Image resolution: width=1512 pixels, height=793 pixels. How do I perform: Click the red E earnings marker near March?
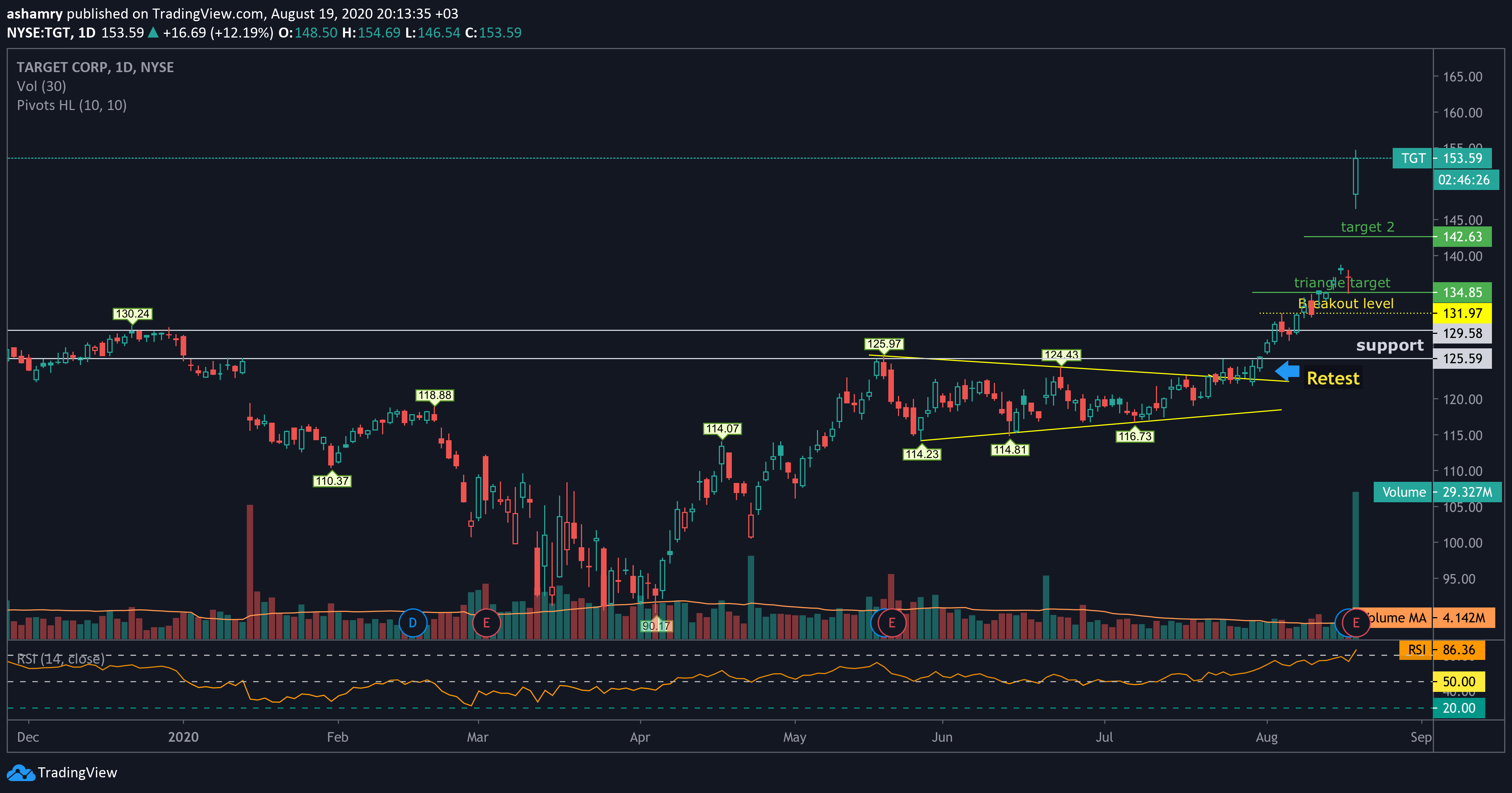pos(486,623)
